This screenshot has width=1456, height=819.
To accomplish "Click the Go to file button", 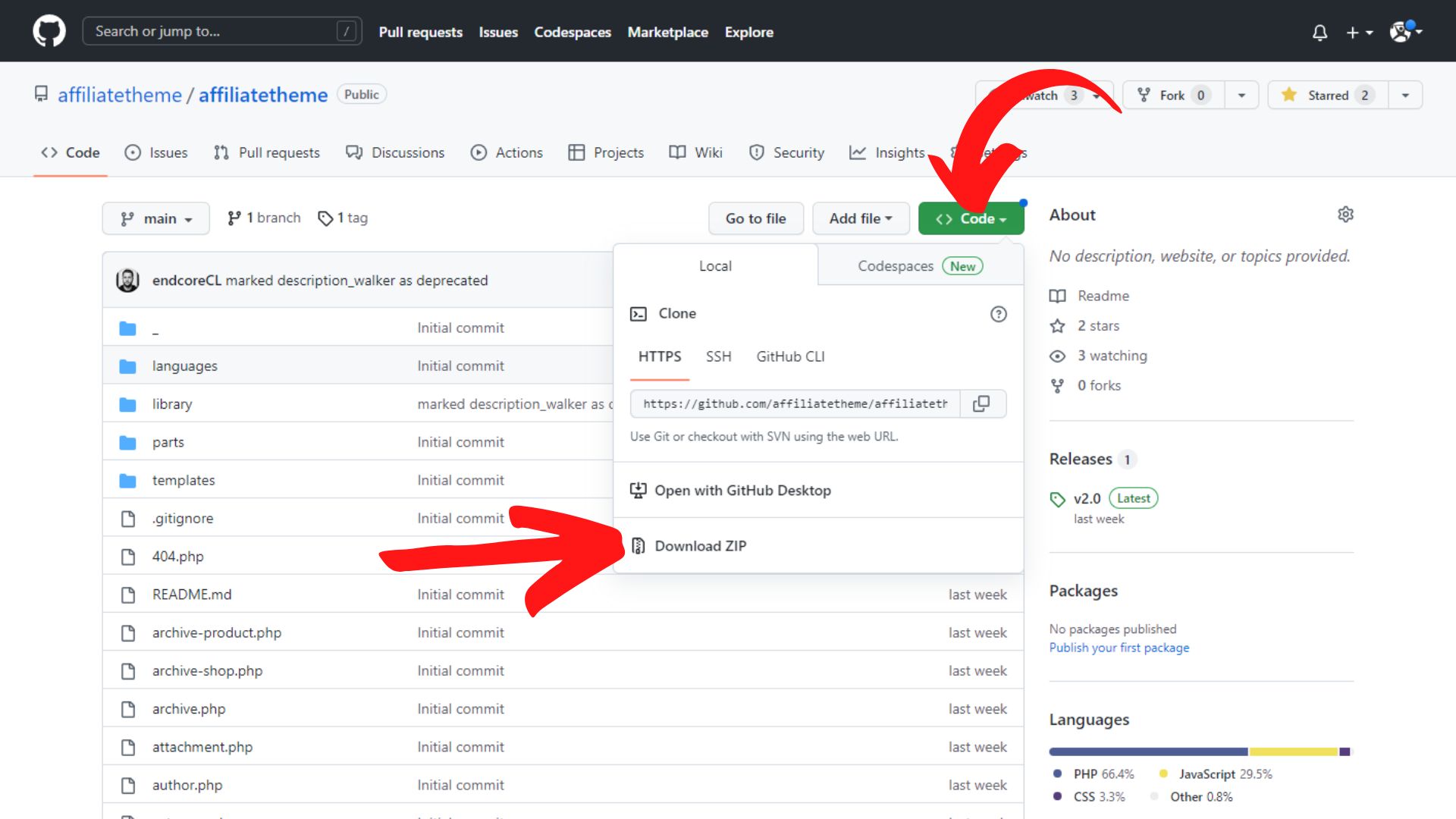I will (755, 218).
